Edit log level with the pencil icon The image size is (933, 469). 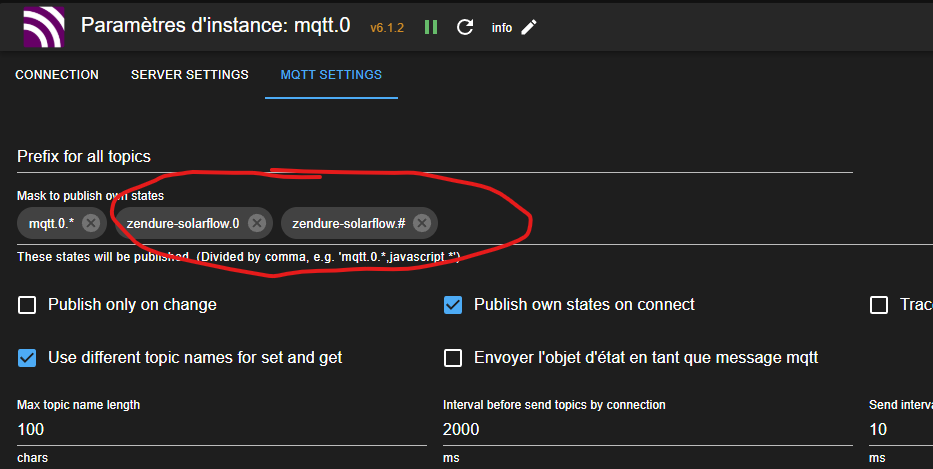click(x=529, y=27)
